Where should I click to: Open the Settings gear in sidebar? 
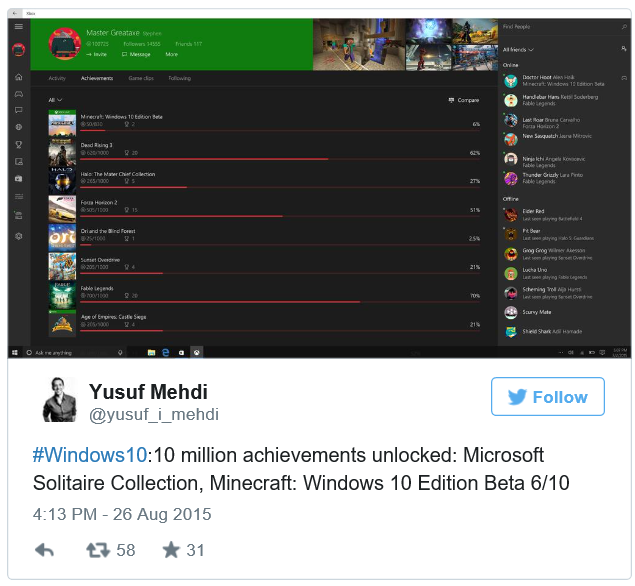point(19,236)
